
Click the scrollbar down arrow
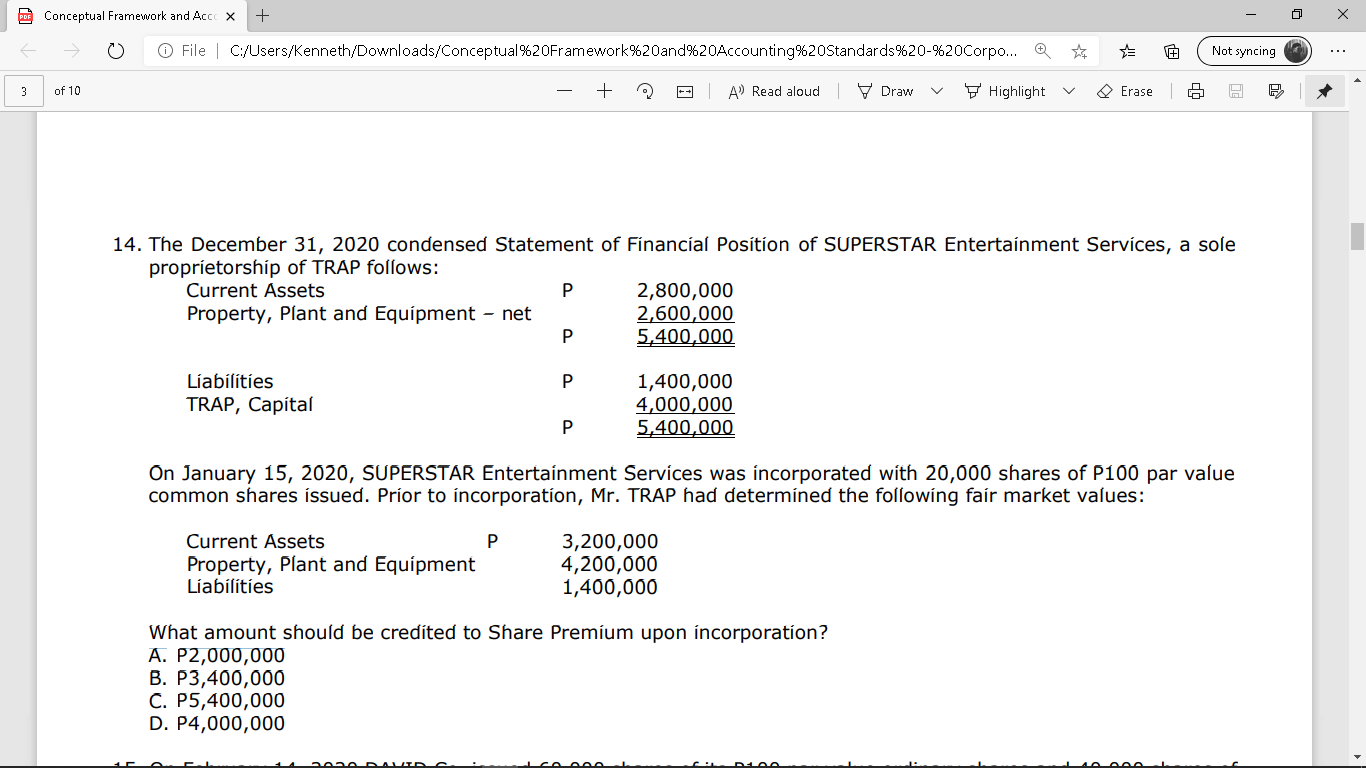pyautogui.click(x=1357, y=757)
